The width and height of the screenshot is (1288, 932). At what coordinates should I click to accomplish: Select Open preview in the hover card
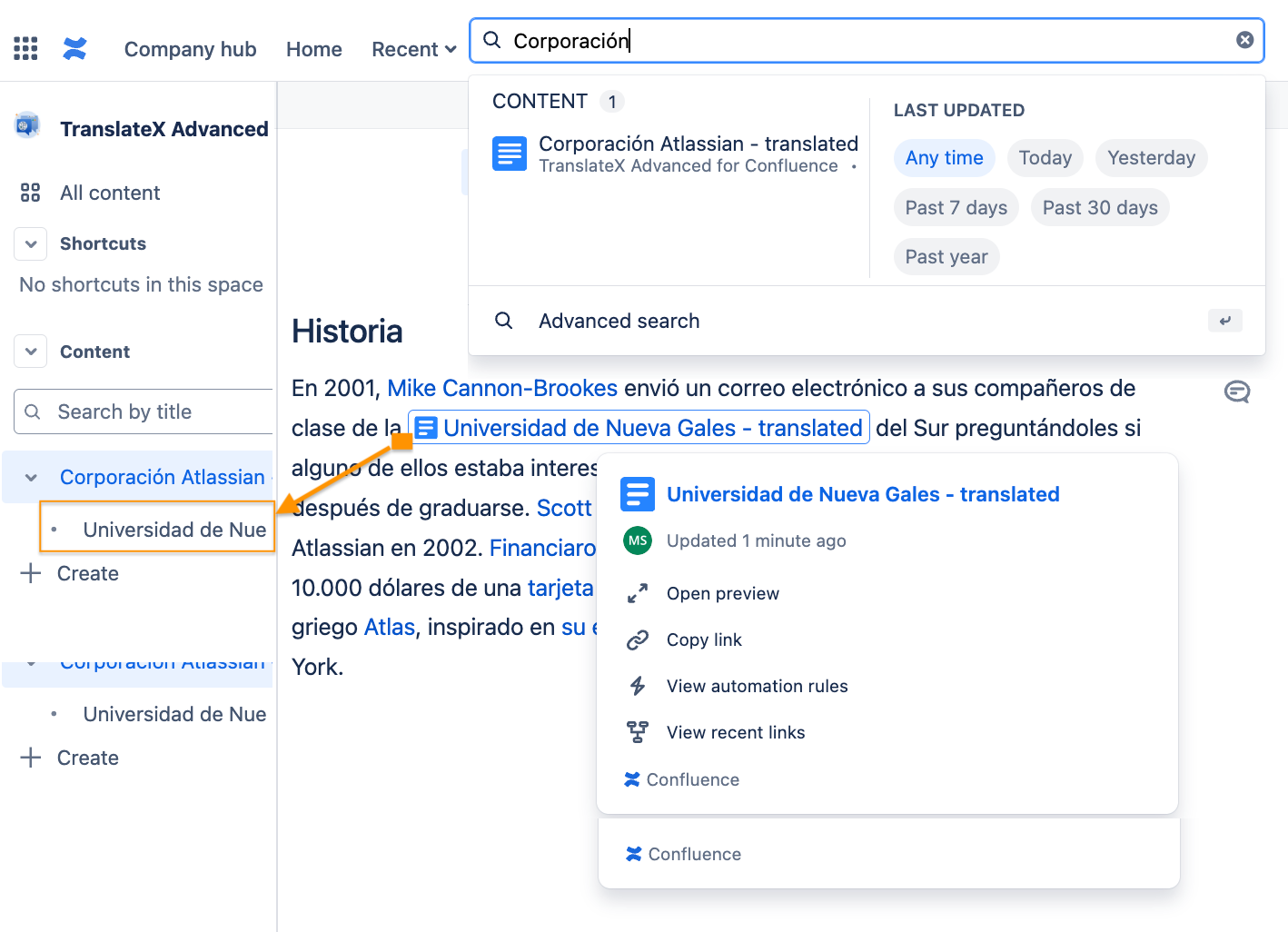pos(723,593)
